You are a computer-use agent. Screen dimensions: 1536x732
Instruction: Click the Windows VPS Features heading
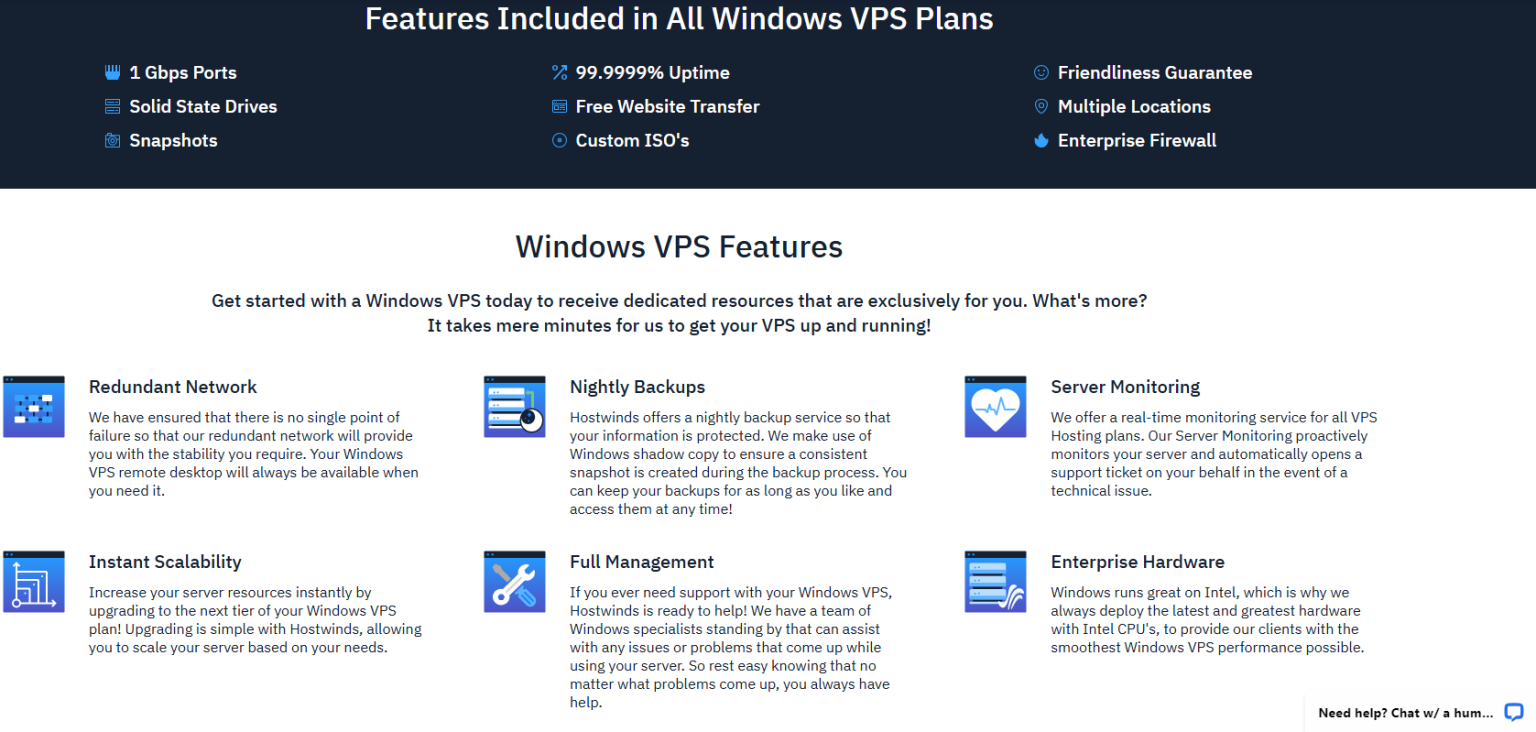click(678, 246)
